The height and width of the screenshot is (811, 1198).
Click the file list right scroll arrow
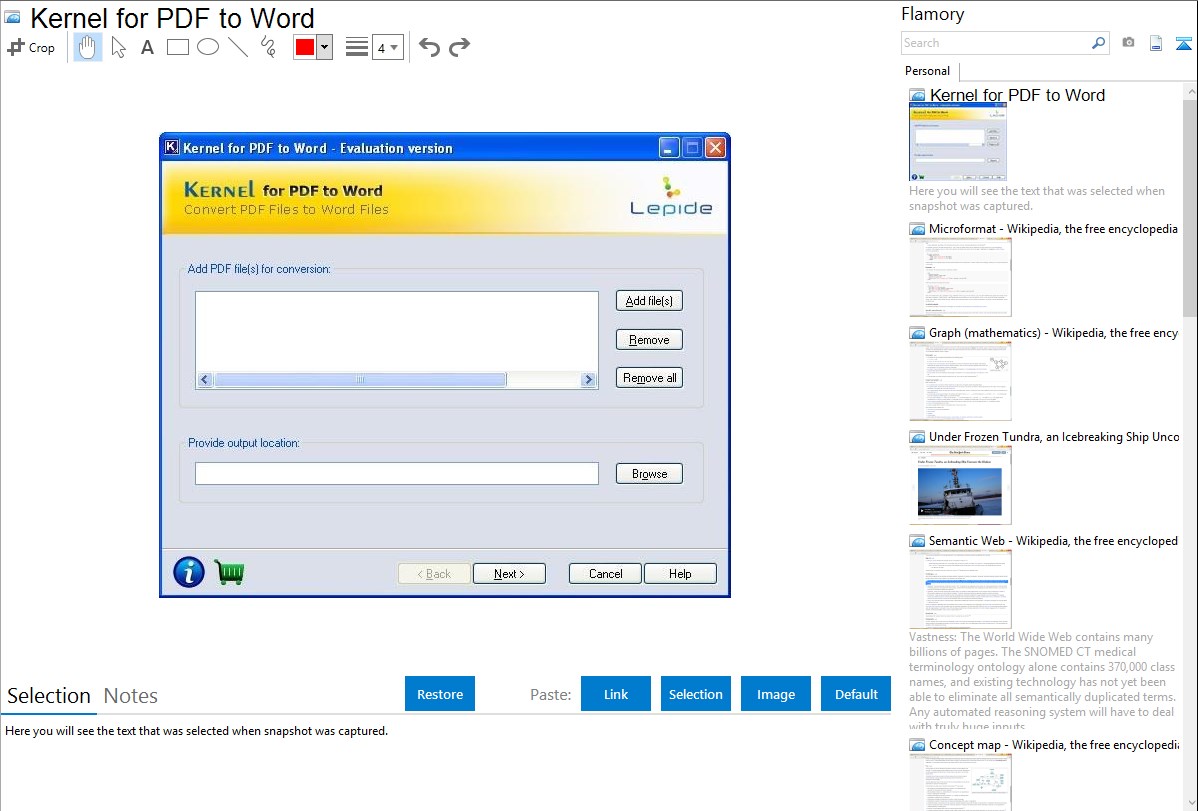click(588, 380)
